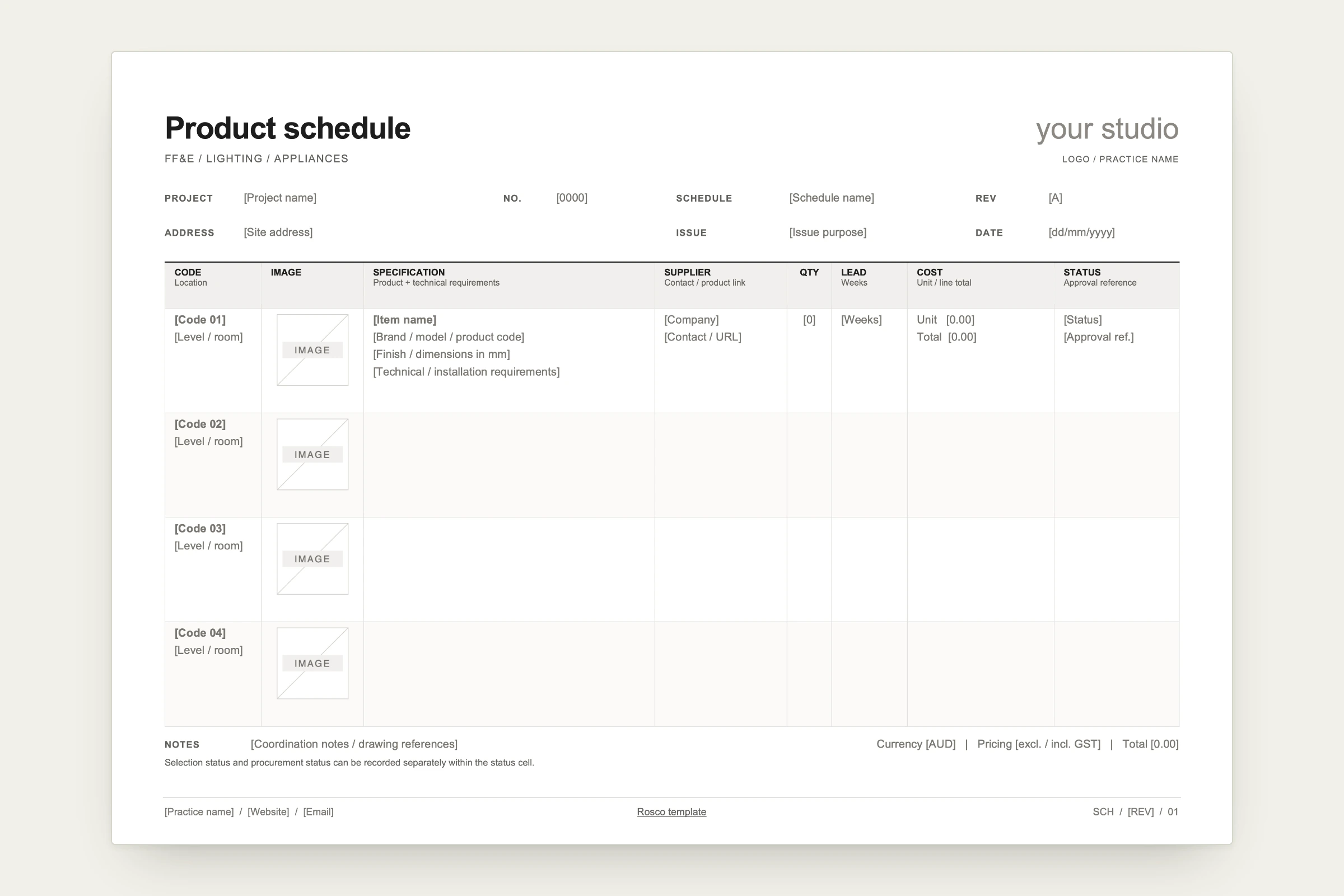This screenshot has height=896, width=1344.
Task: Click the [Website] footer placeholder
Action: click(x=268, y=811)
